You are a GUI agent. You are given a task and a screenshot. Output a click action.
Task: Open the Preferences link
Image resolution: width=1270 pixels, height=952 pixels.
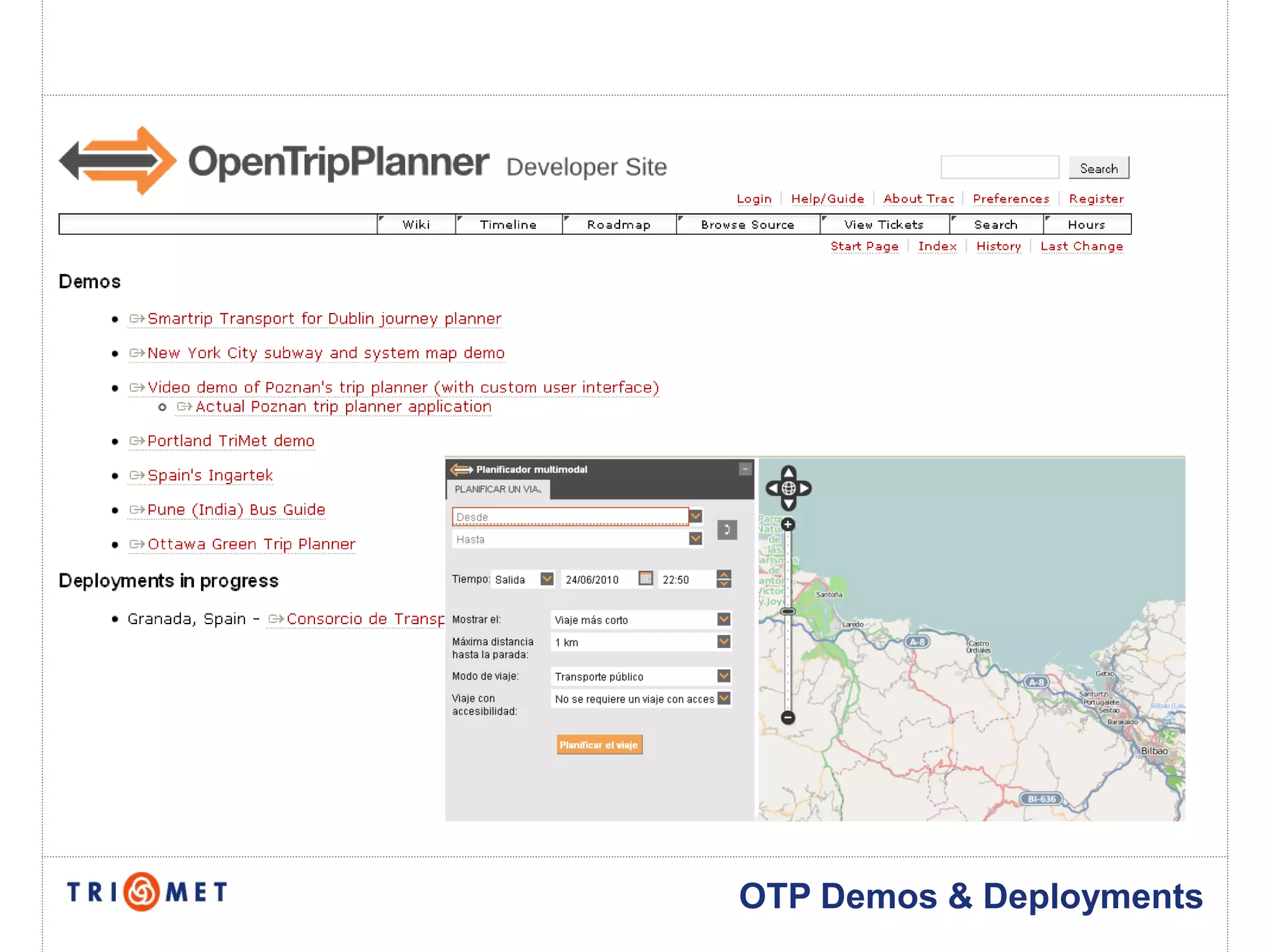[x=1011, y=199]
